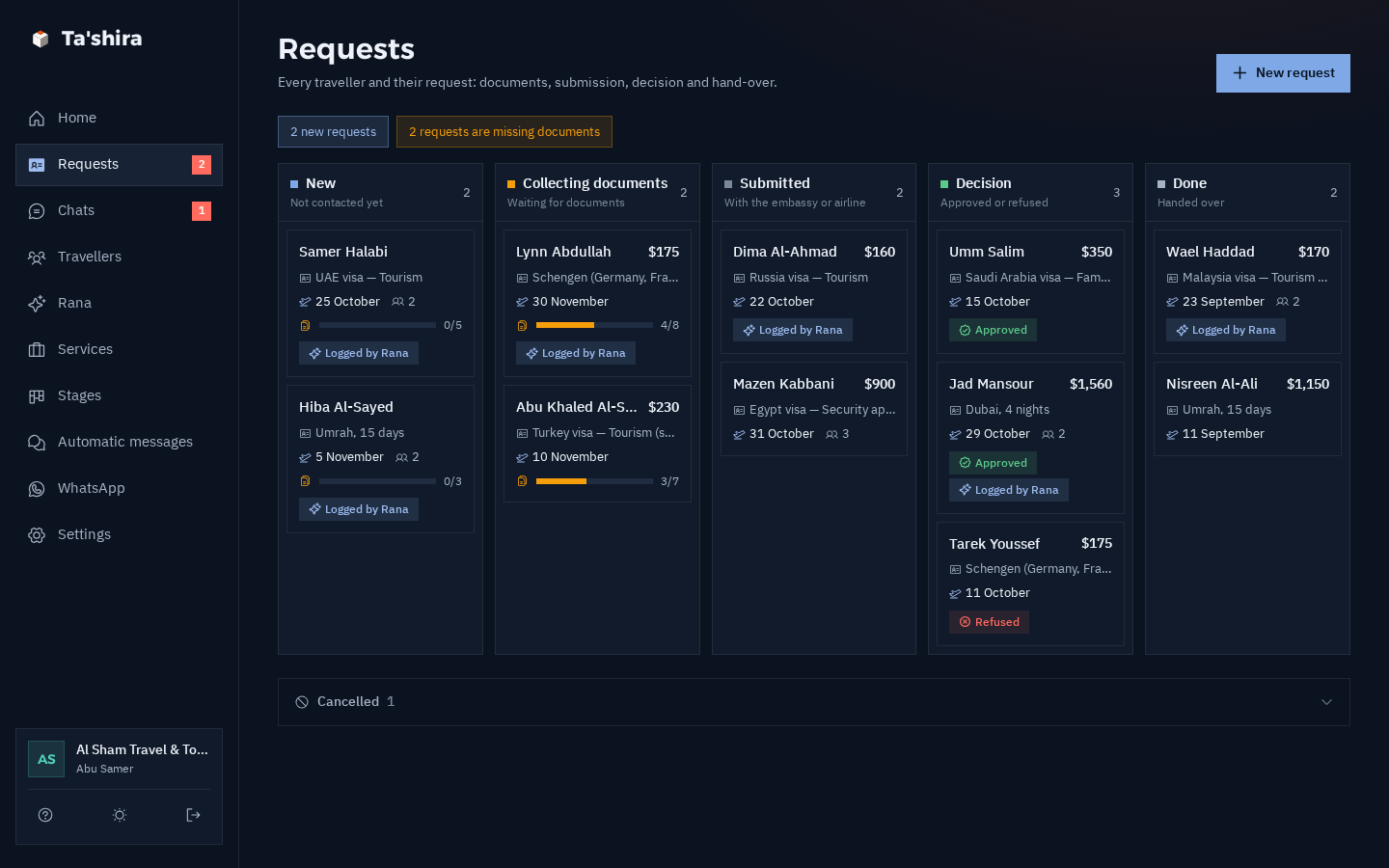Viewport: 1389px width, 868px height.
Task: Click Refused badge on Tarek Youssef card
Action: point(989,622)
